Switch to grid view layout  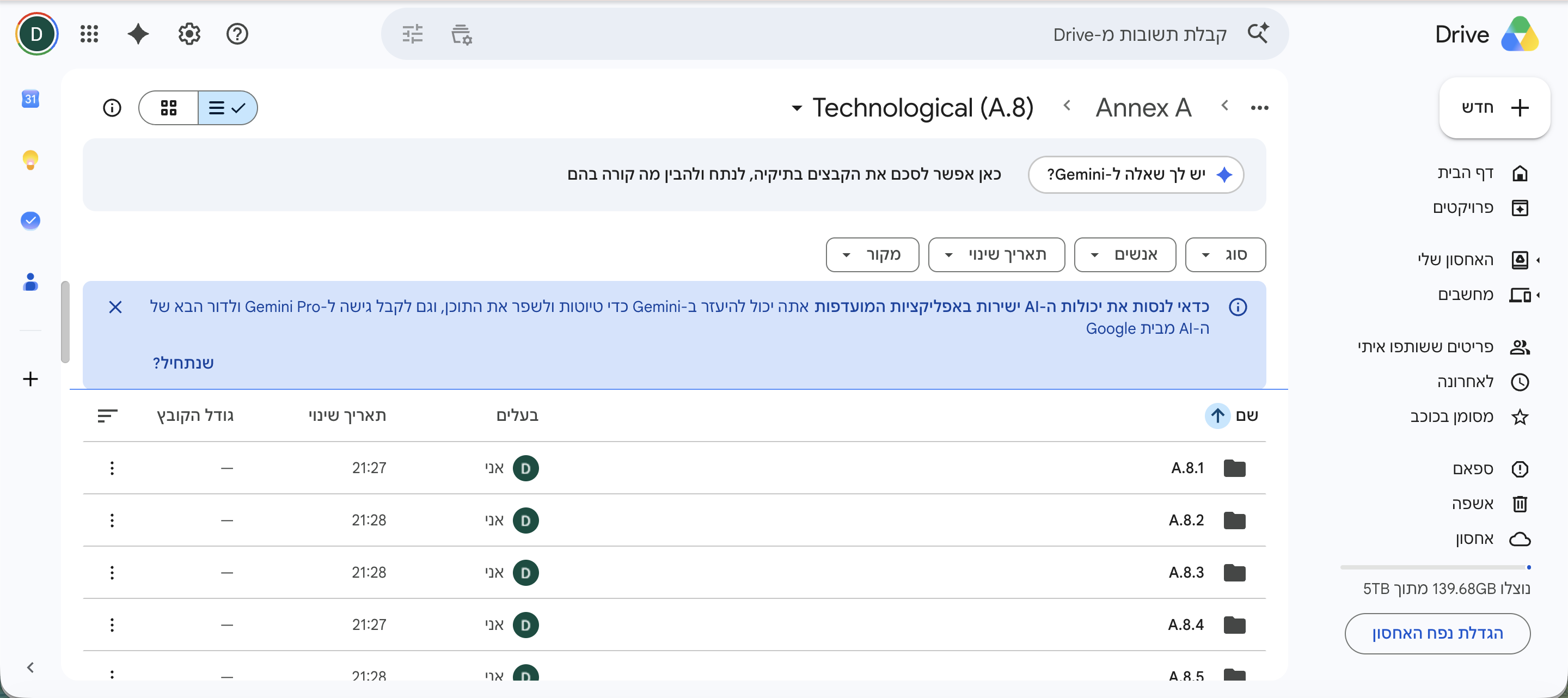pos(169,108)
